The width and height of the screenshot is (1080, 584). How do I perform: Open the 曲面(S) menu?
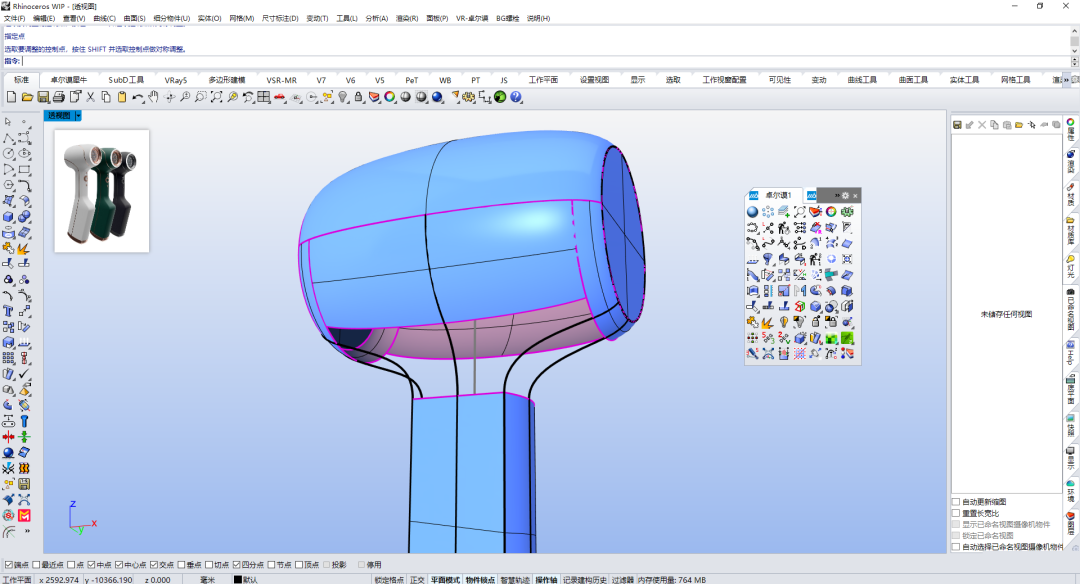[134, 19]
